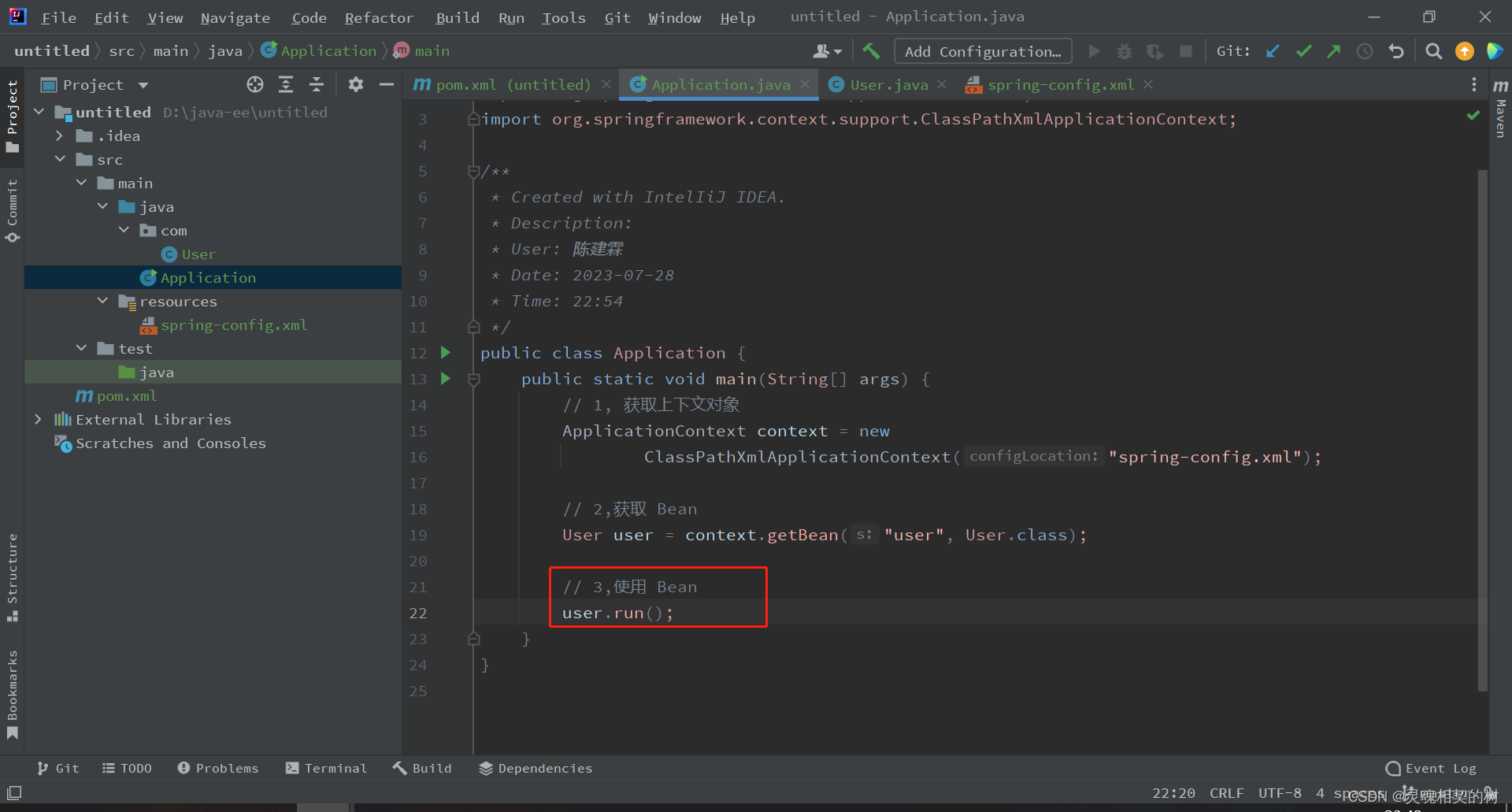Toggle the Project tool window stripe button
Image resolution: width=1512 pixels, height=812 pixels.
click(12, 116)
